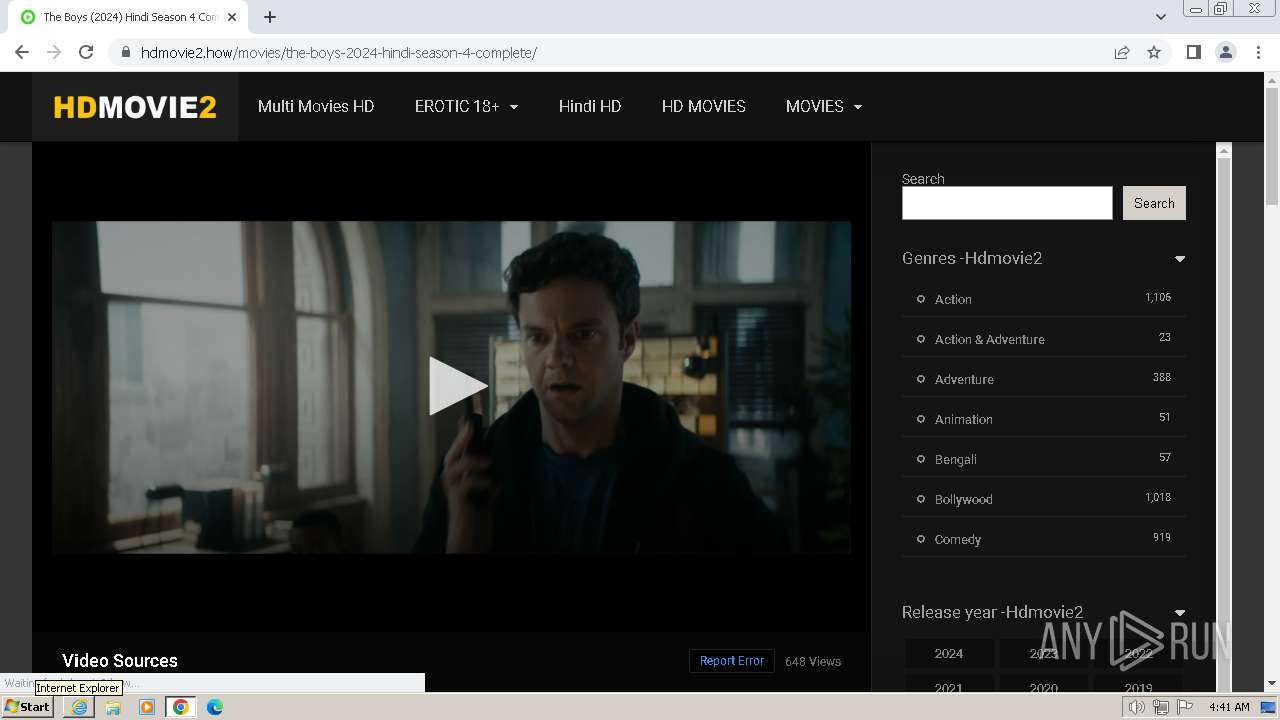Click the Video Sources heading
This screenshot has height=720, width=1280.
pos(120,661)
